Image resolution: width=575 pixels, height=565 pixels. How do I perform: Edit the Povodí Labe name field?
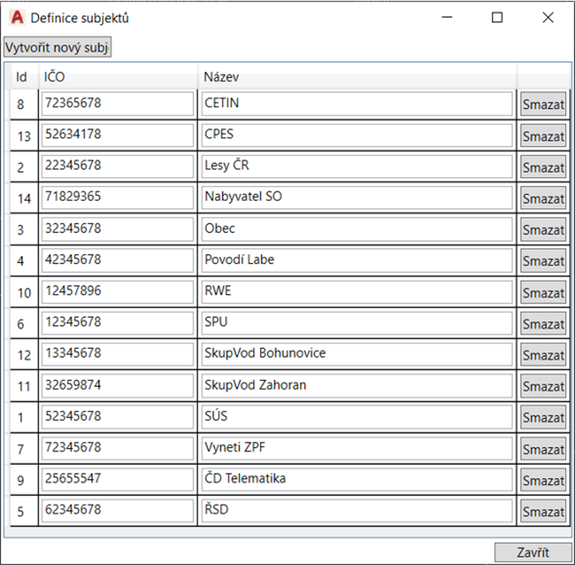pyautogui.click(x=357, y=260)
